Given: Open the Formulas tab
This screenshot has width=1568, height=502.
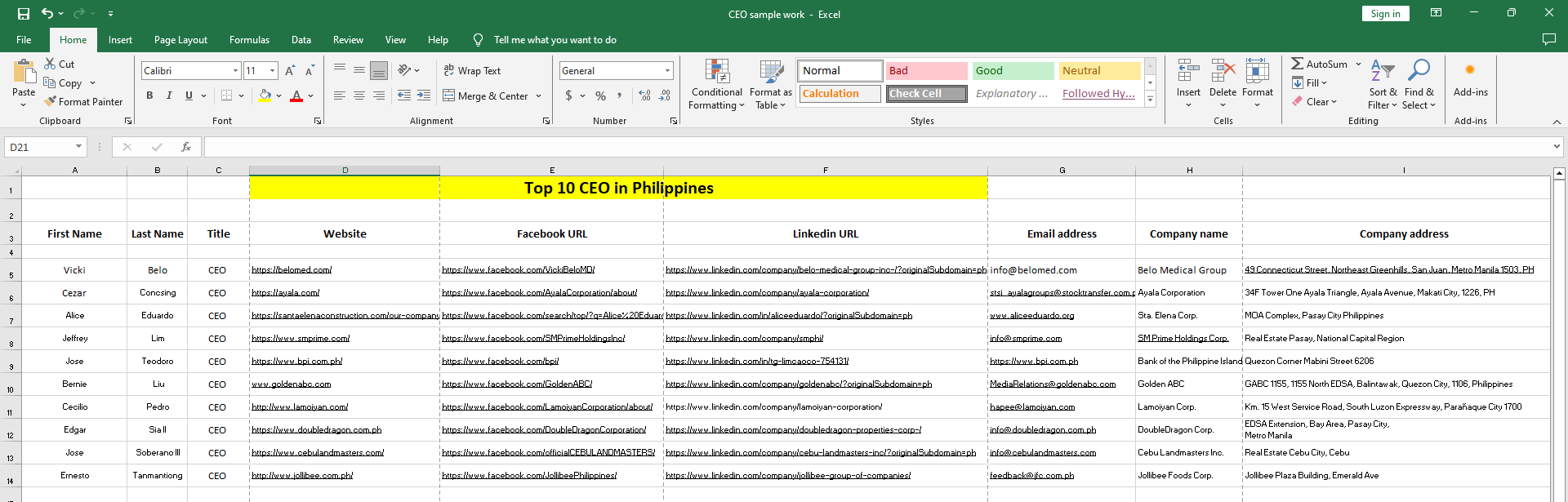Looking at the screenshot, I should (x=249, y=40).
